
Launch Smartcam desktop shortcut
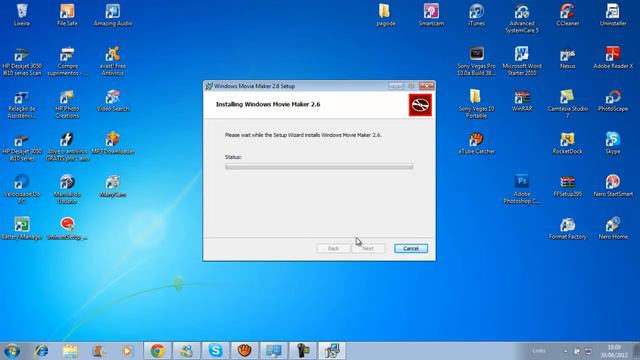click(431, 15)
